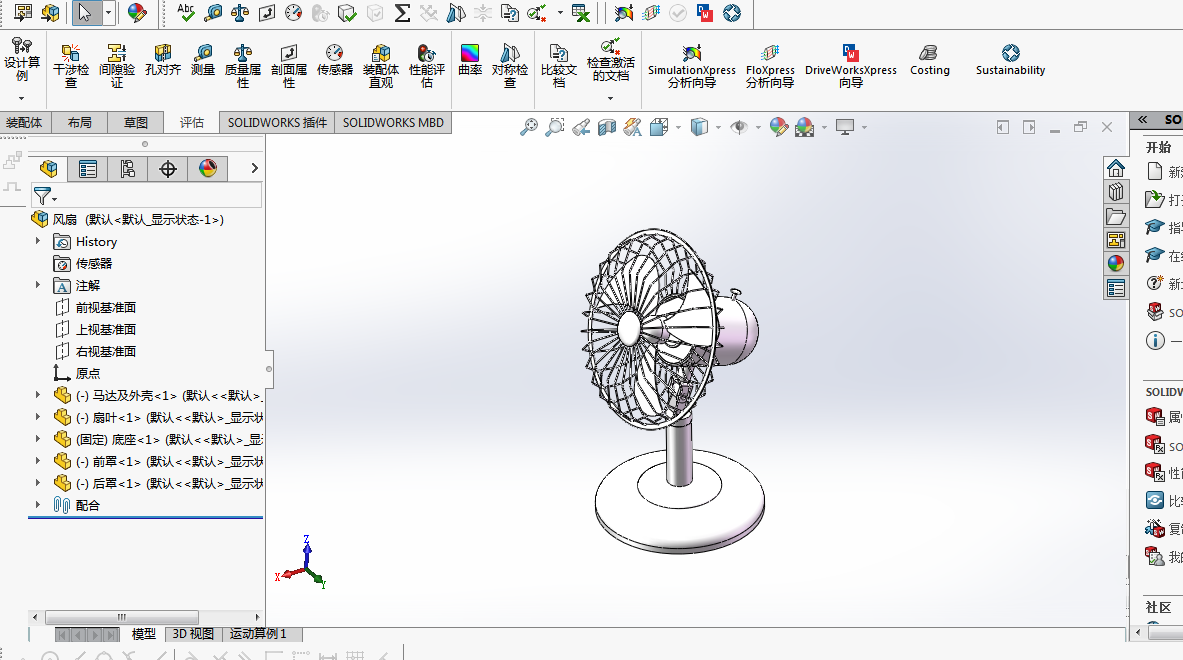The image size is (1183, 660).
Task: Open DisplayManager appearance tab icon
Action: (208, 169)
